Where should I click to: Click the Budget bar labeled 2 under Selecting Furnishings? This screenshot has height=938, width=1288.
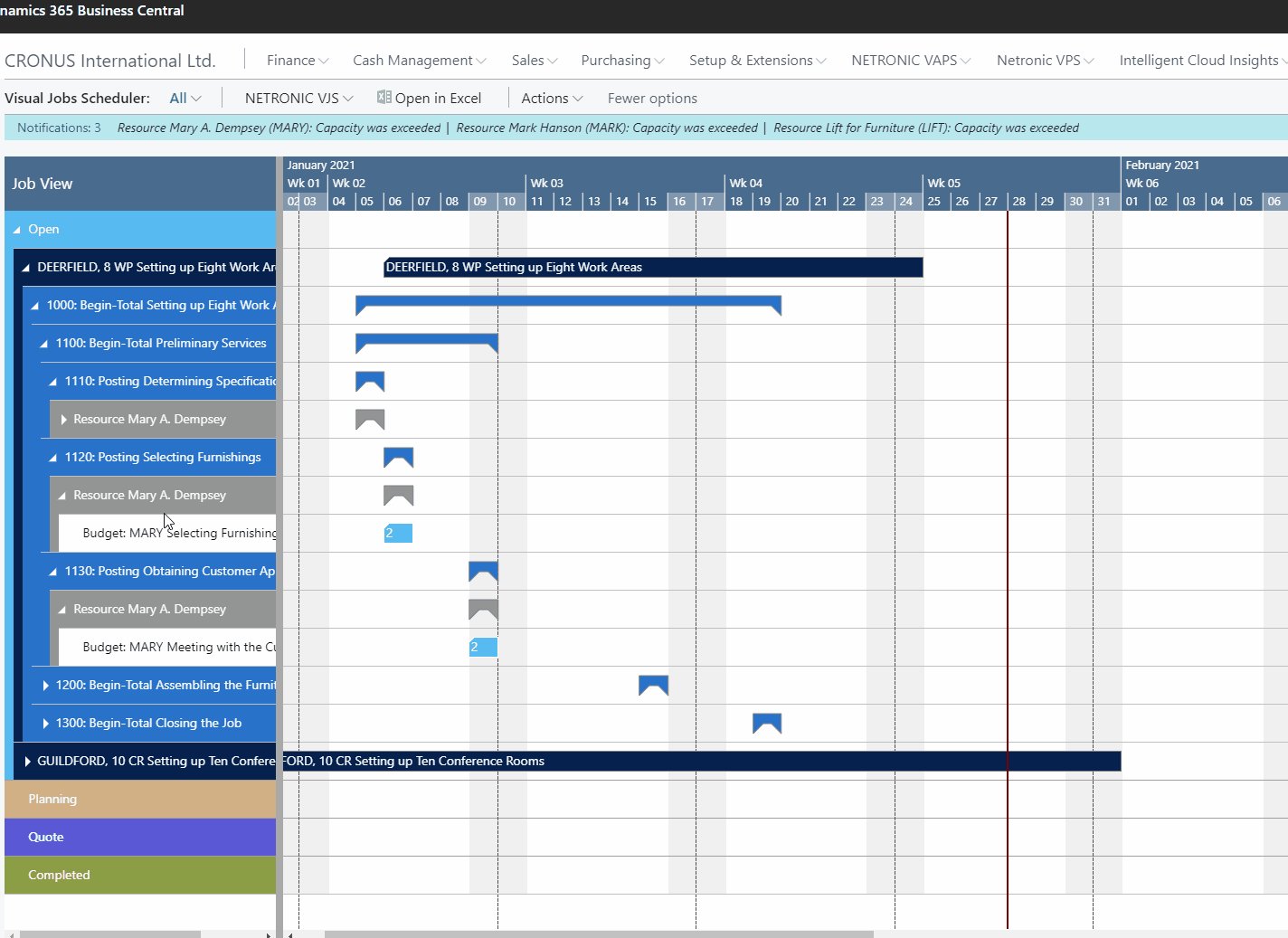point(398,533)
